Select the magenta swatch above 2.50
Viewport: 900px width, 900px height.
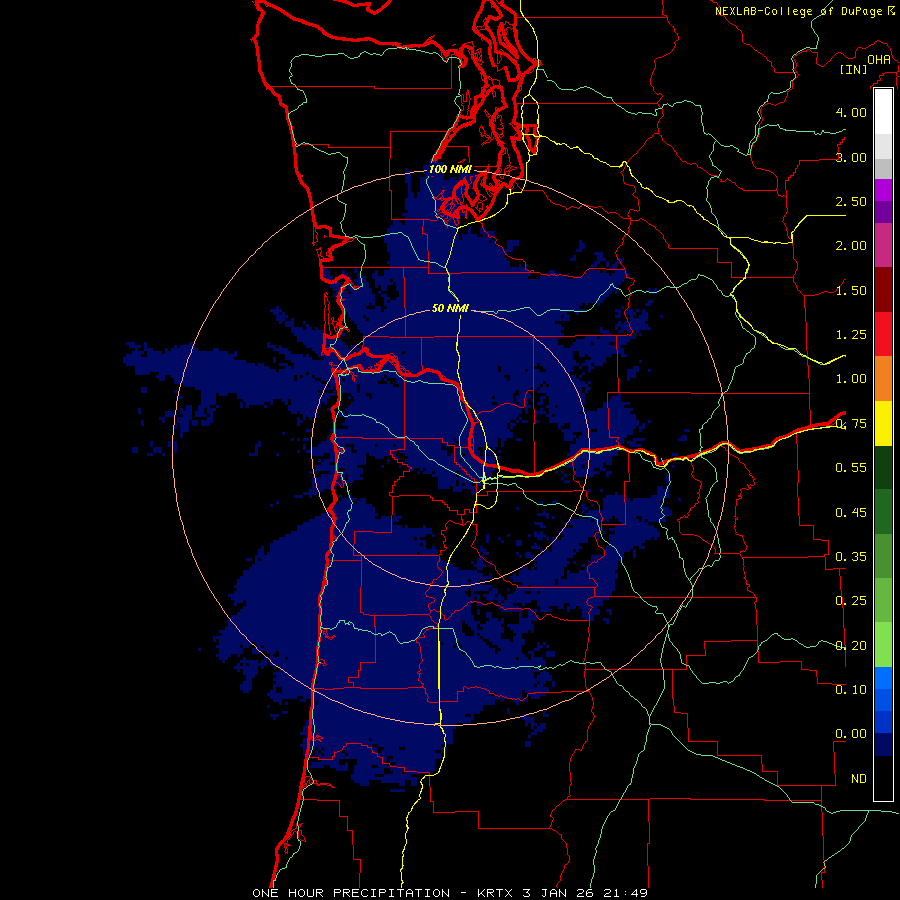883,190
